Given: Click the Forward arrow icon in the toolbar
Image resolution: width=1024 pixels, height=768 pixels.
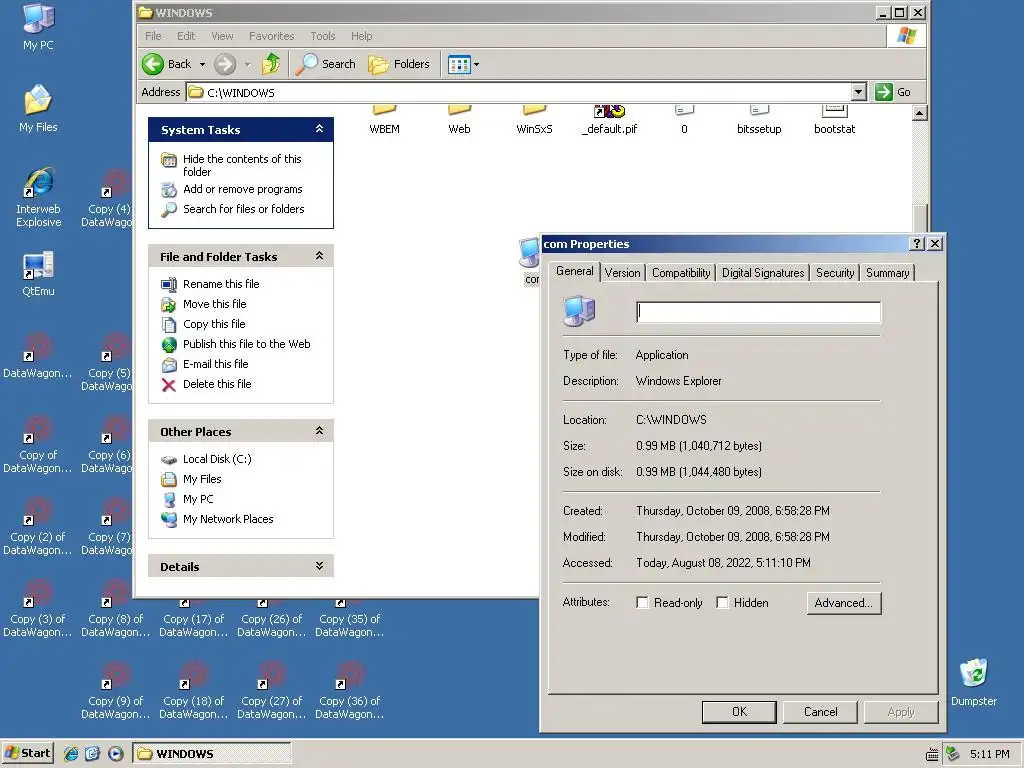Looking at the screenshot, I should [x=225, y=64].
